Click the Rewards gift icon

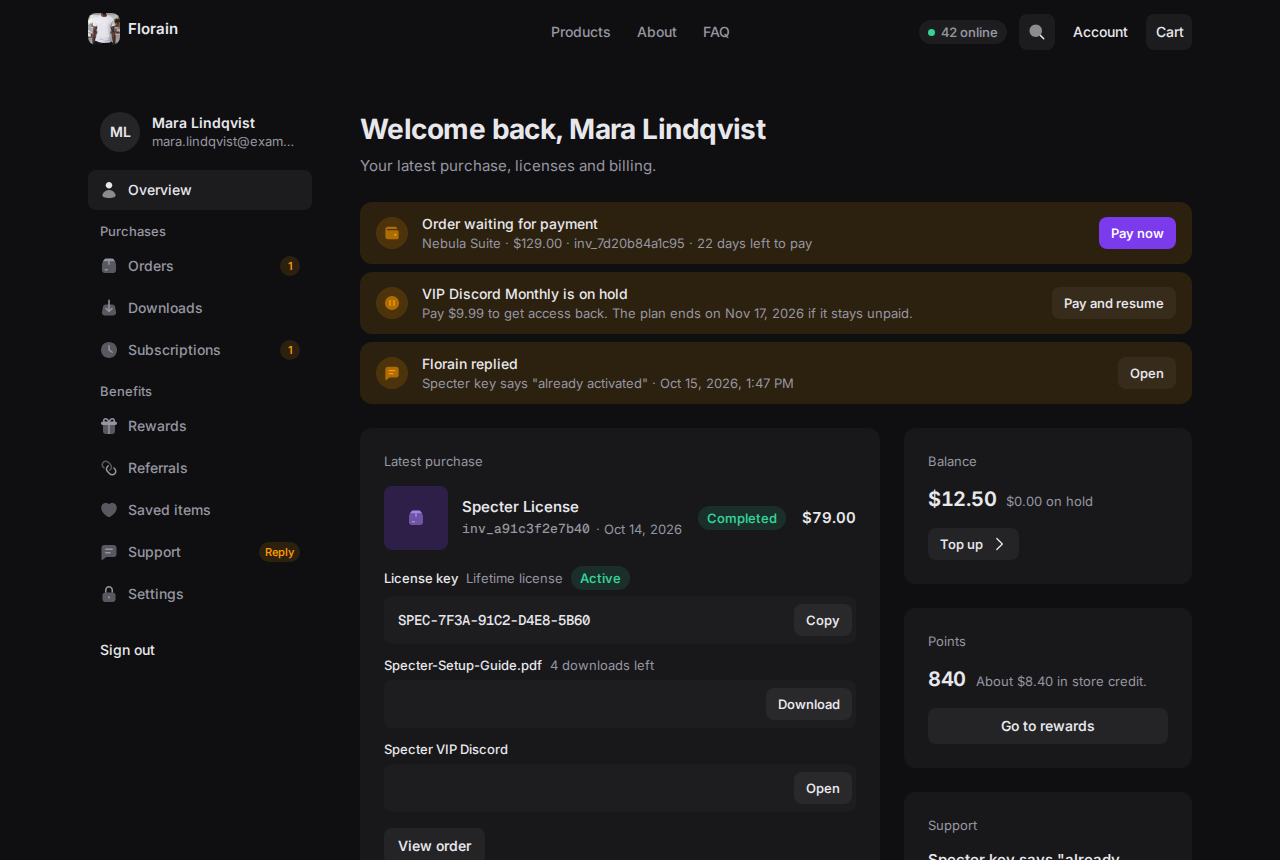(x=109, y=426)
